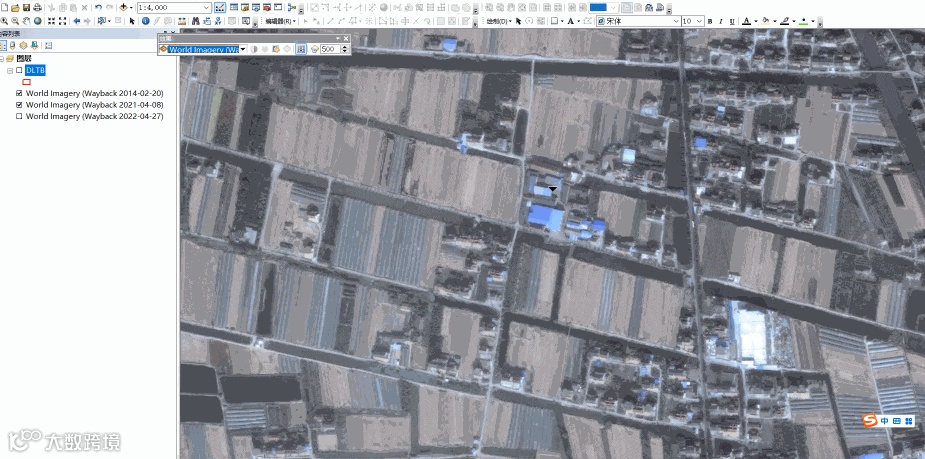Select World Imagery (Wayback 2022-04-27) label

[94, 116]
